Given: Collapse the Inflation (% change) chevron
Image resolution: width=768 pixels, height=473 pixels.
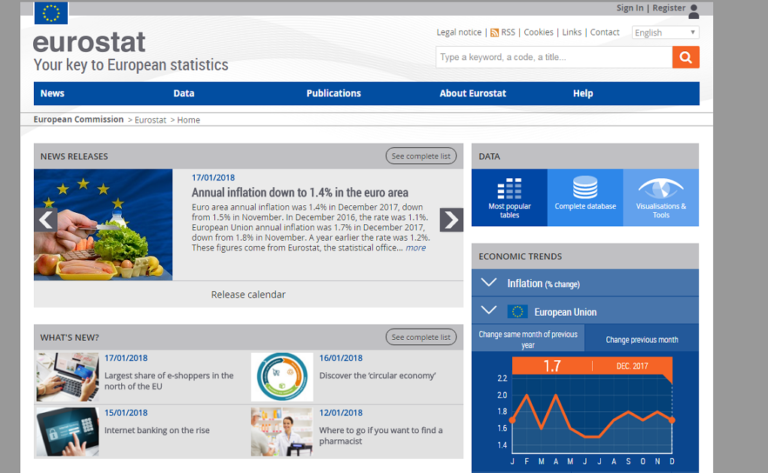Looking at the screenshot, I should click(x=489, y=283).
